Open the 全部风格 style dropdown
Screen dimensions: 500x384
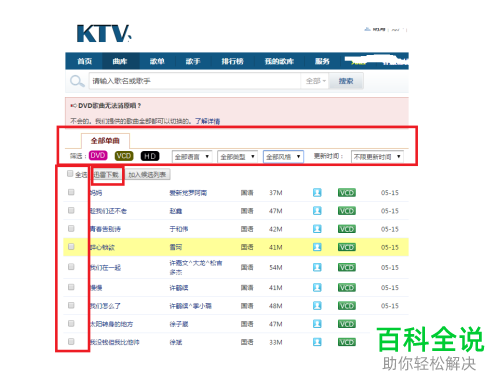[283, 156]
